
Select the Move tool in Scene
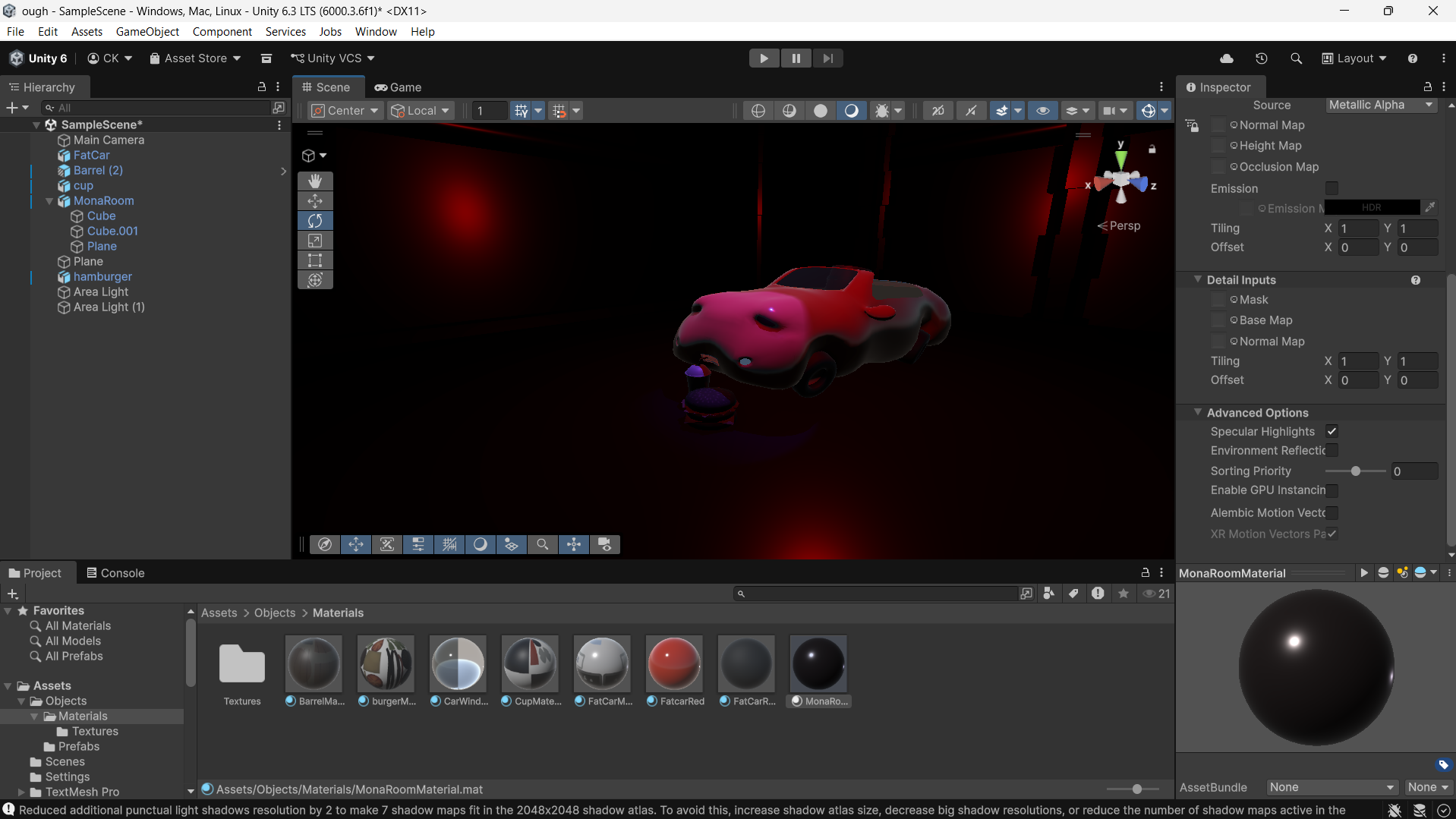[315, 201]
